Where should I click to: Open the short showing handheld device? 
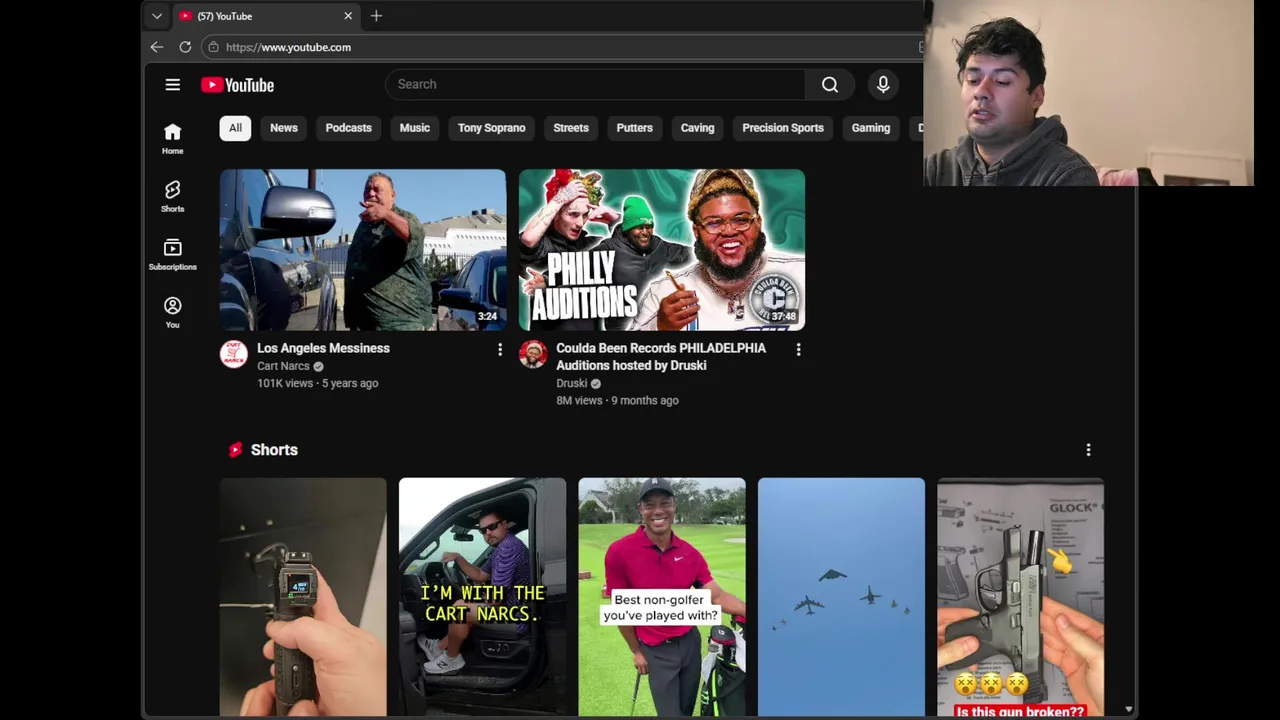click(x=303, y=597)
